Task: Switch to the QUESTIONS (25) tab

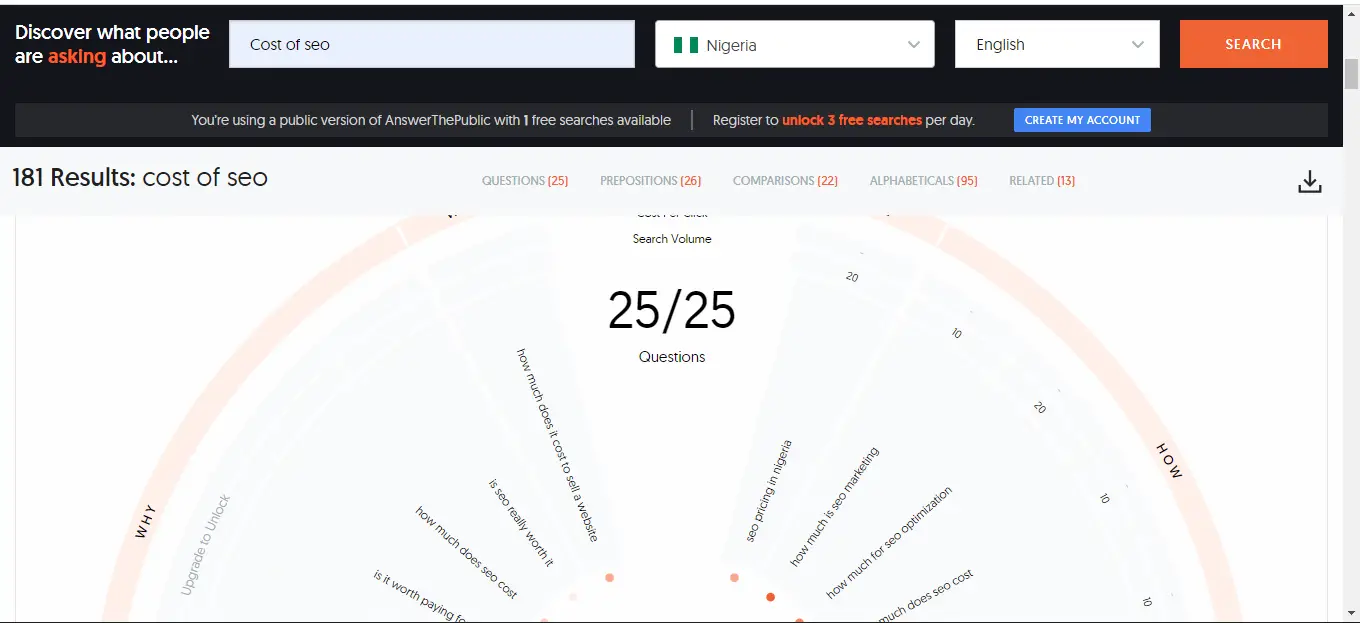Action: pos(525,181)
